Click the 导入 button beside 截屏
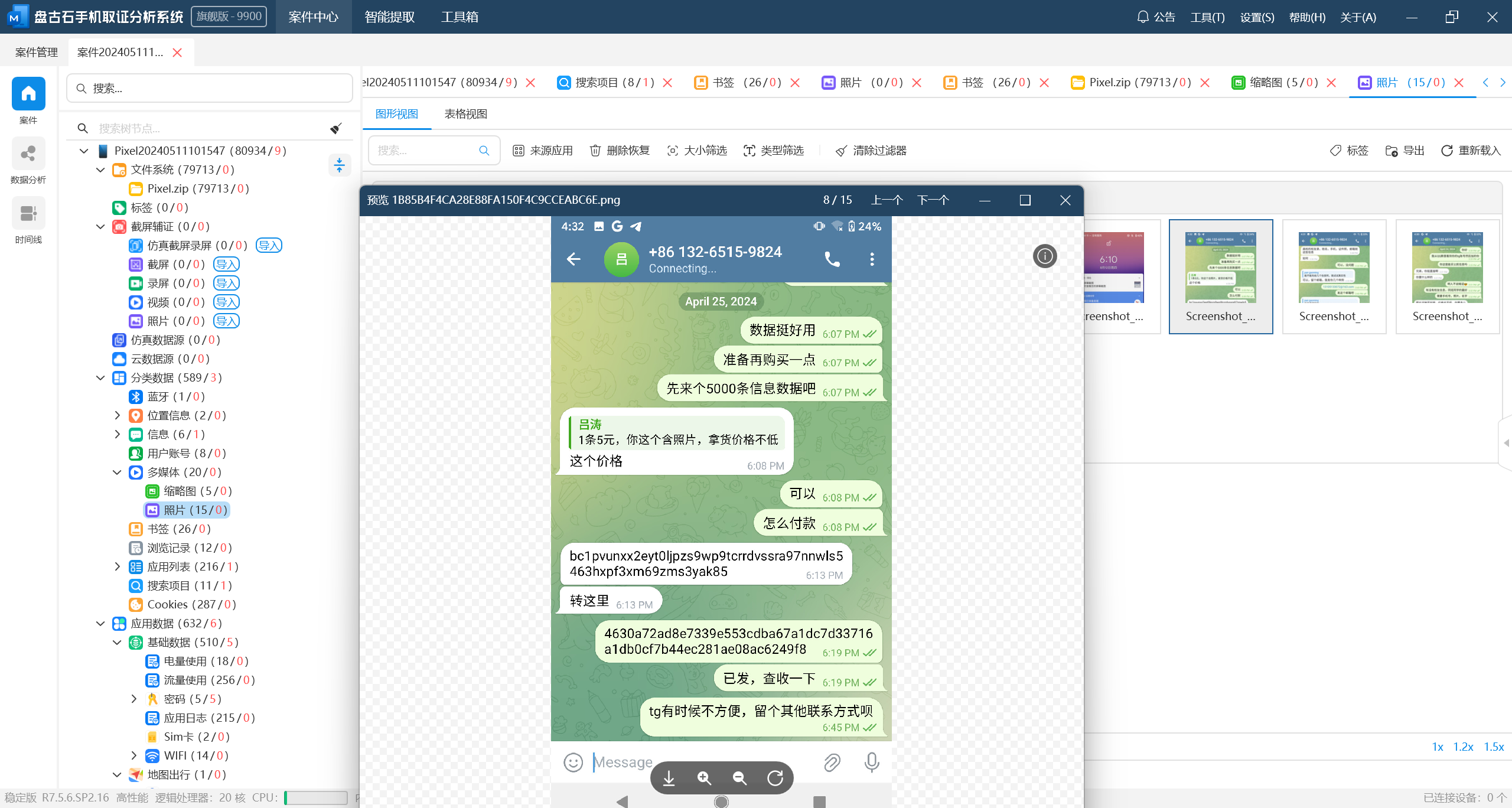This screenshot has width=1512, height=808. coord(226,265)
